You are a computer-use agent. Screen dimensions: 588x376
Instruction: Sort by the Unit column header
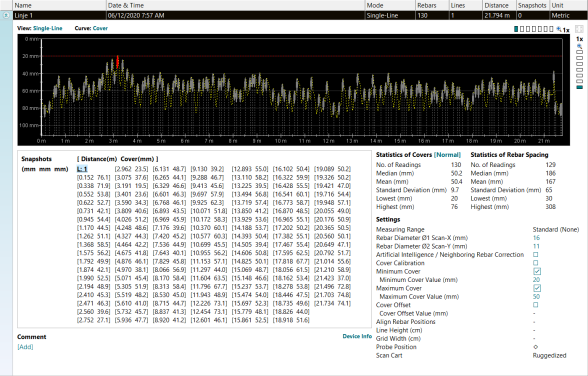coord(568,5)
